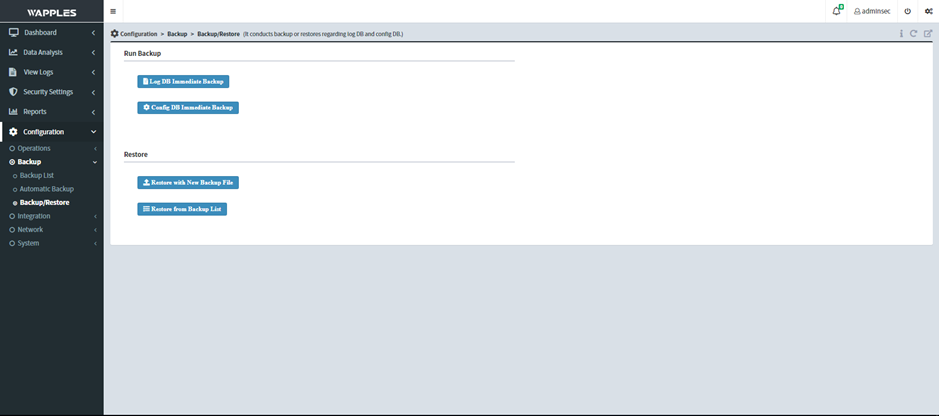This screenshot has width=939, height=416.
Task: Open the settings gears icon in header
Action: [x=928, y=11]
